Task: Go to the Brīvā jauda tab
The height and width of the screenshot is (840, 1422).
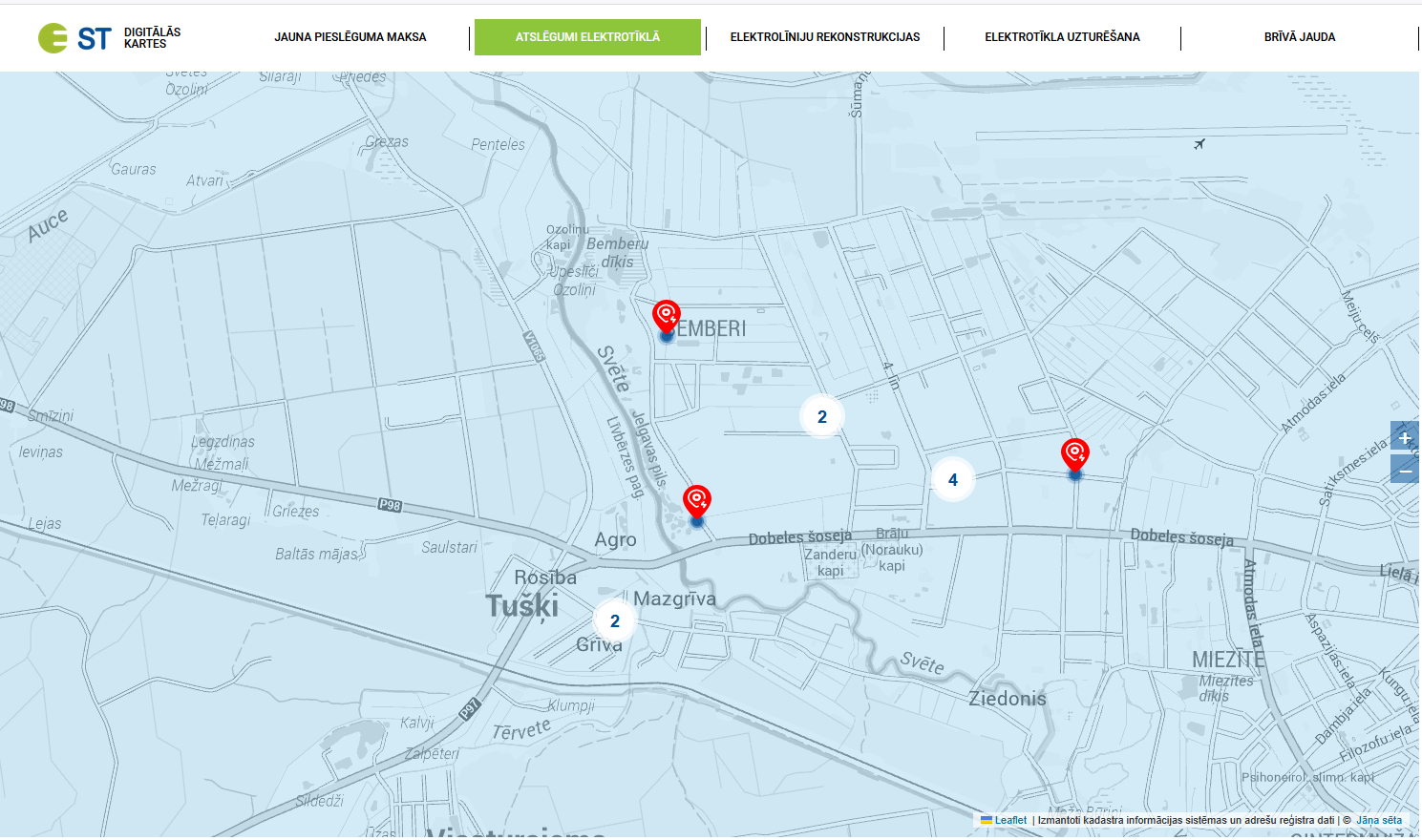Action: 1300,37
